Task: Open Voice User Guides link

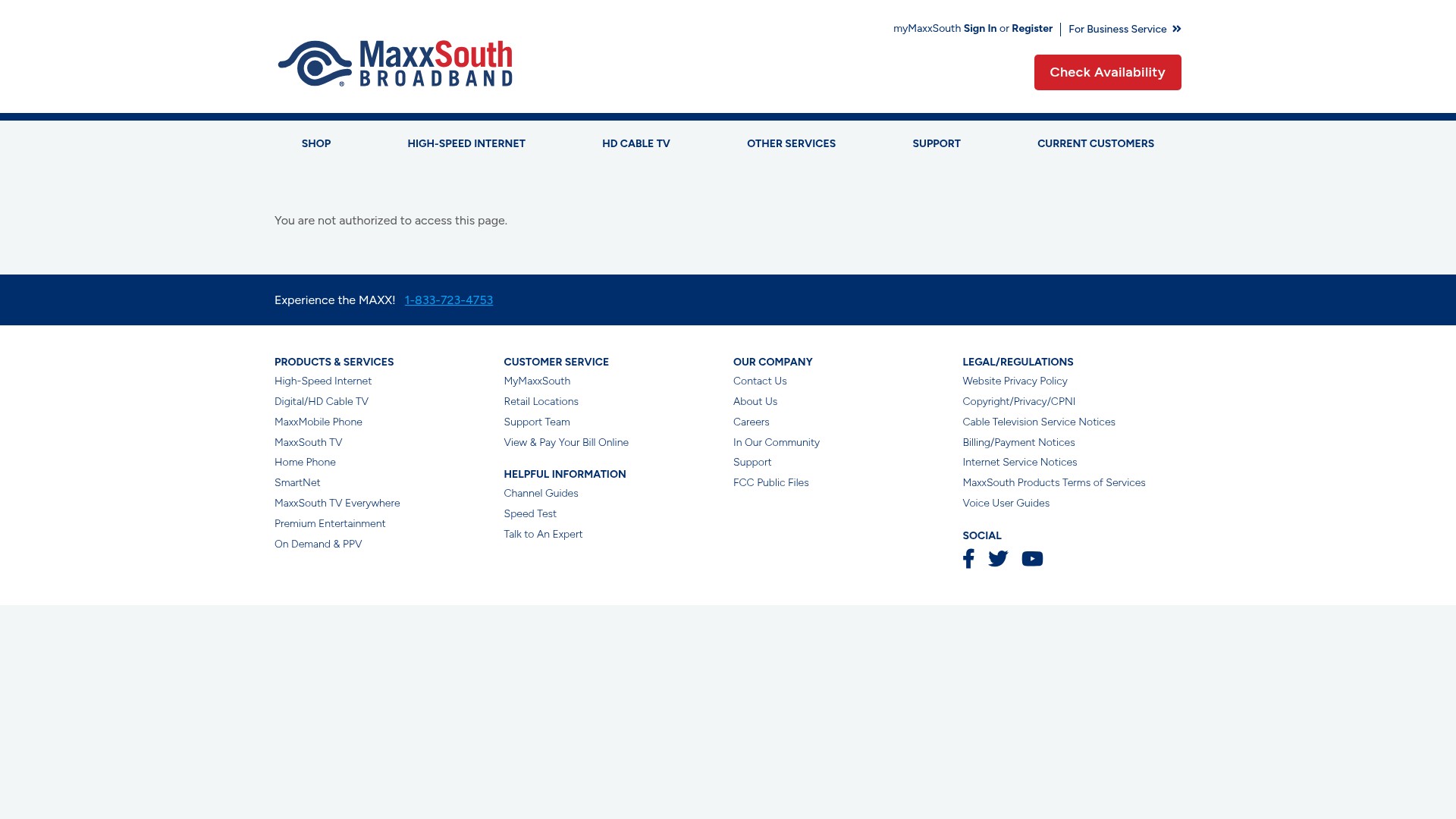Action: (x=1006, y=504)
